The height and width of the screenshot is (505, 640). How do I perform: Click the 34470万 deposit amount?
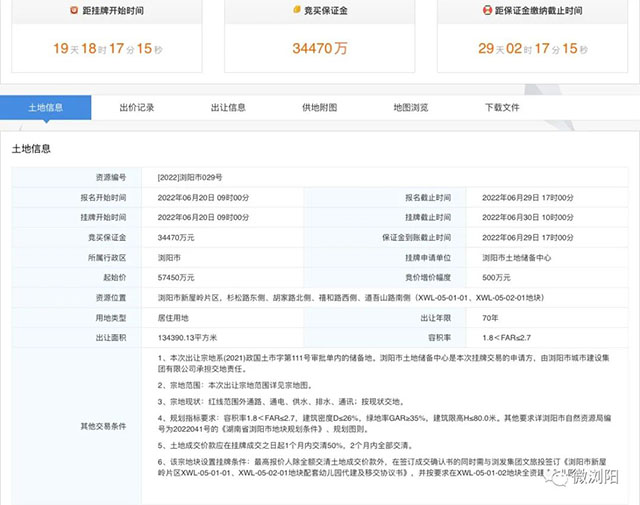pos(319,45)
